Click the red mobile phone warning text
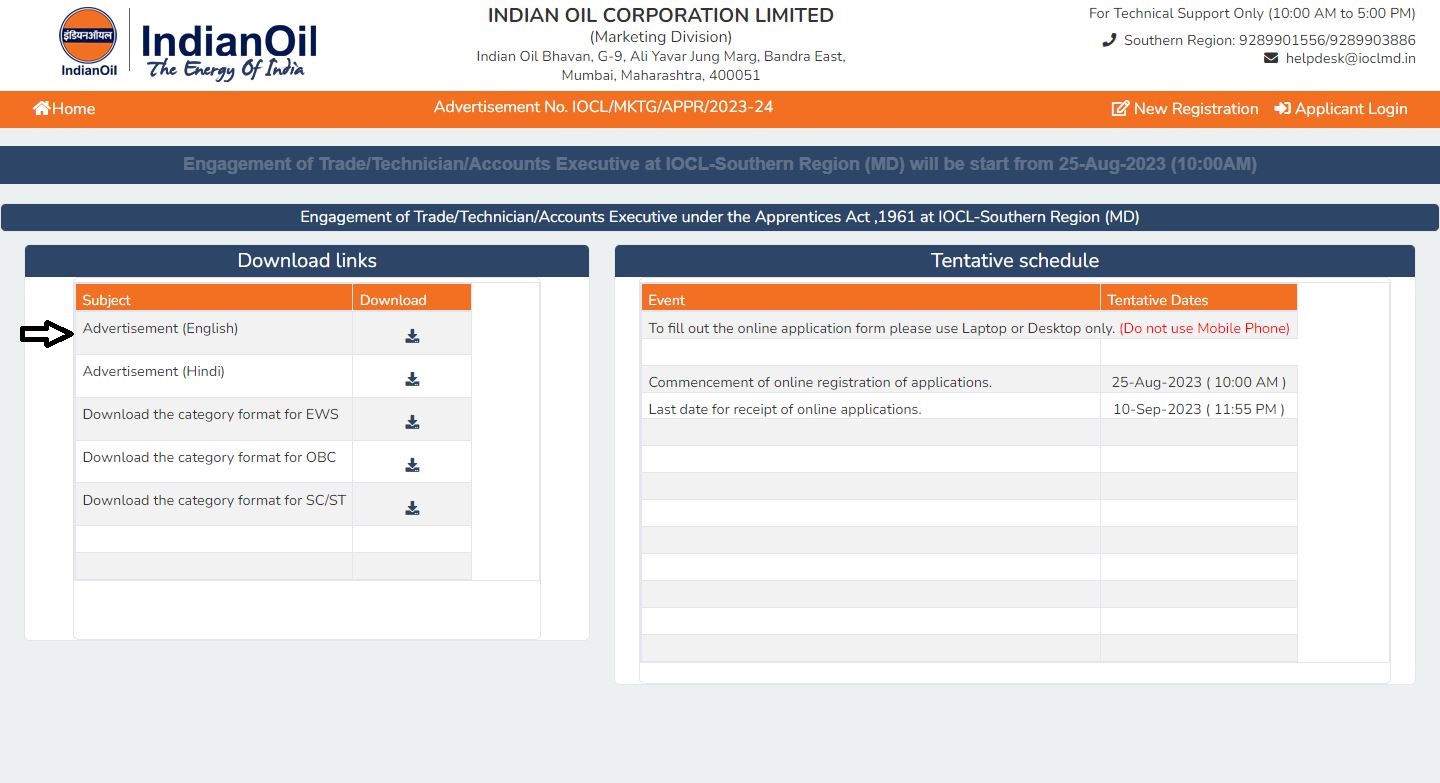 (1204, 328)
